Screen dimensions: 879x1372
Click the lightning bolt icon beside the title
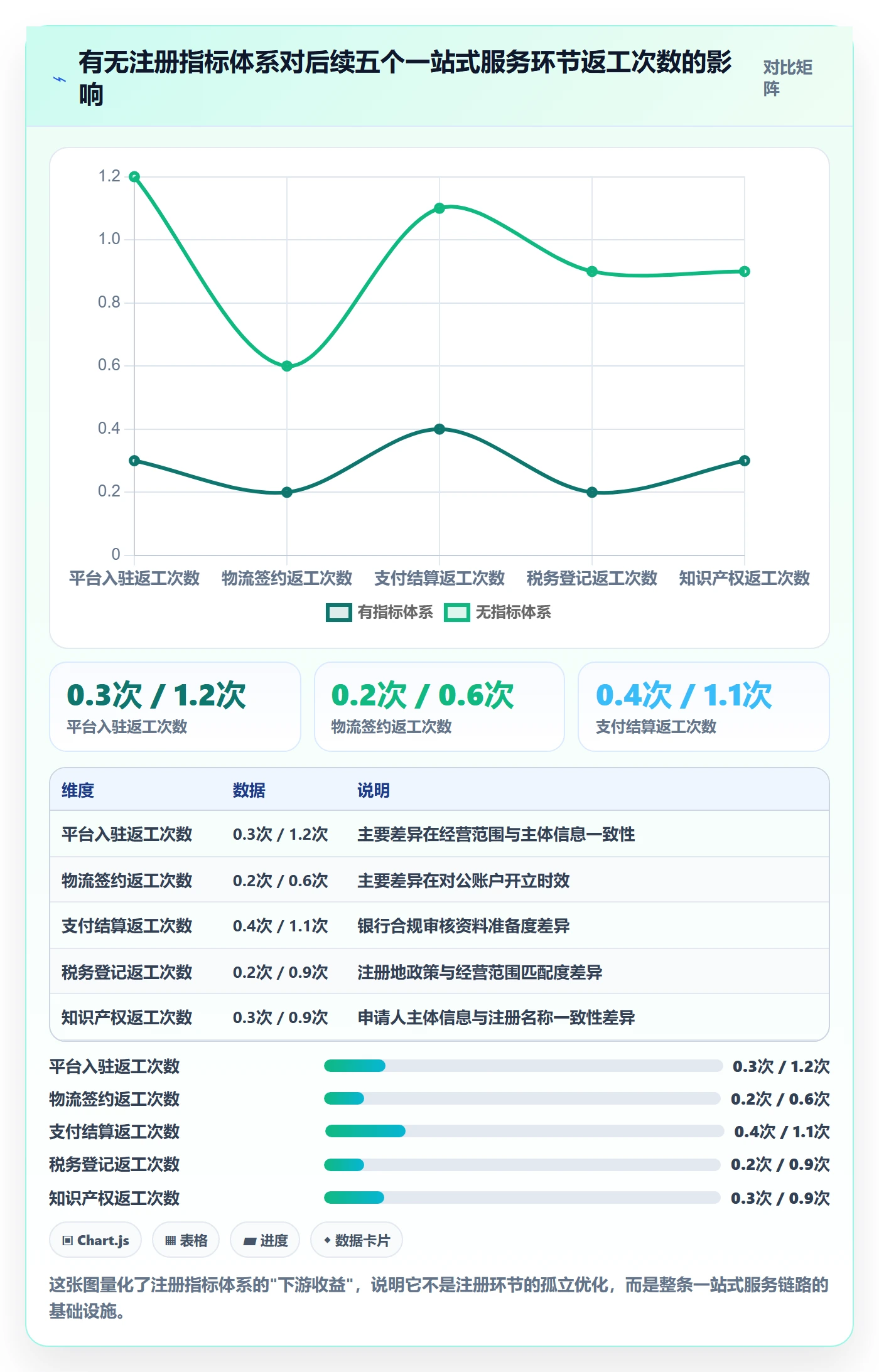60,80
